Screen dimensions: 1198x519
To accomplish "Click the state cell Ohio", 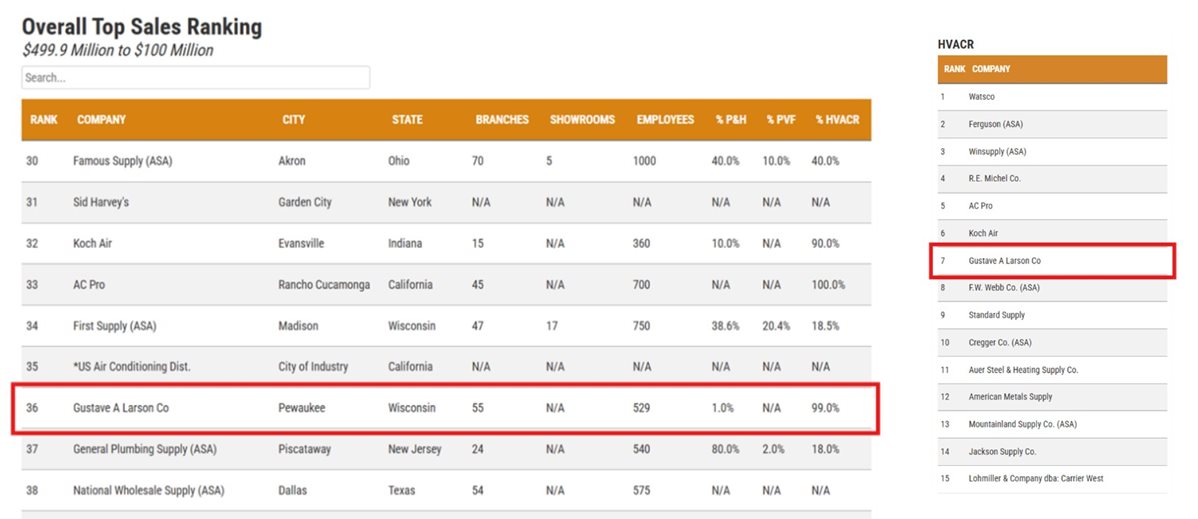I will pos(399,161).
